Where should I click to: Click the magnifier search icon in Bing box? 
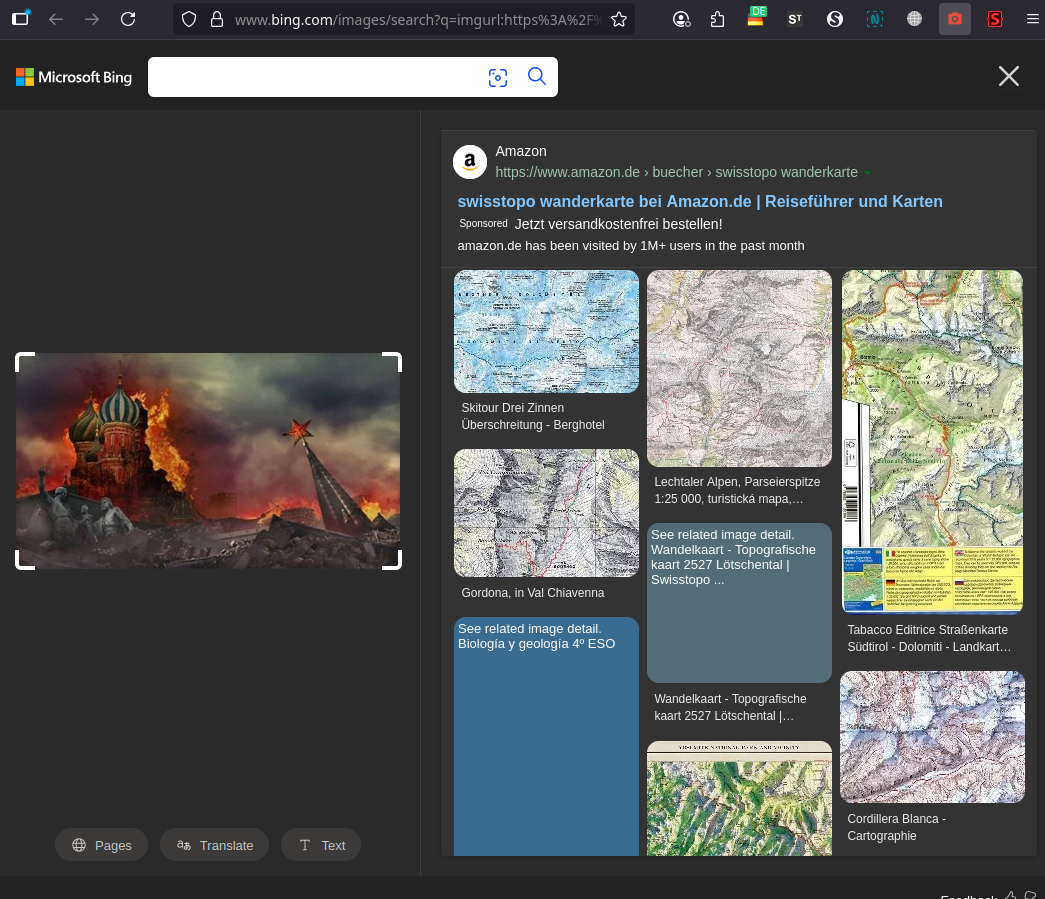click(x=537, y=77)
